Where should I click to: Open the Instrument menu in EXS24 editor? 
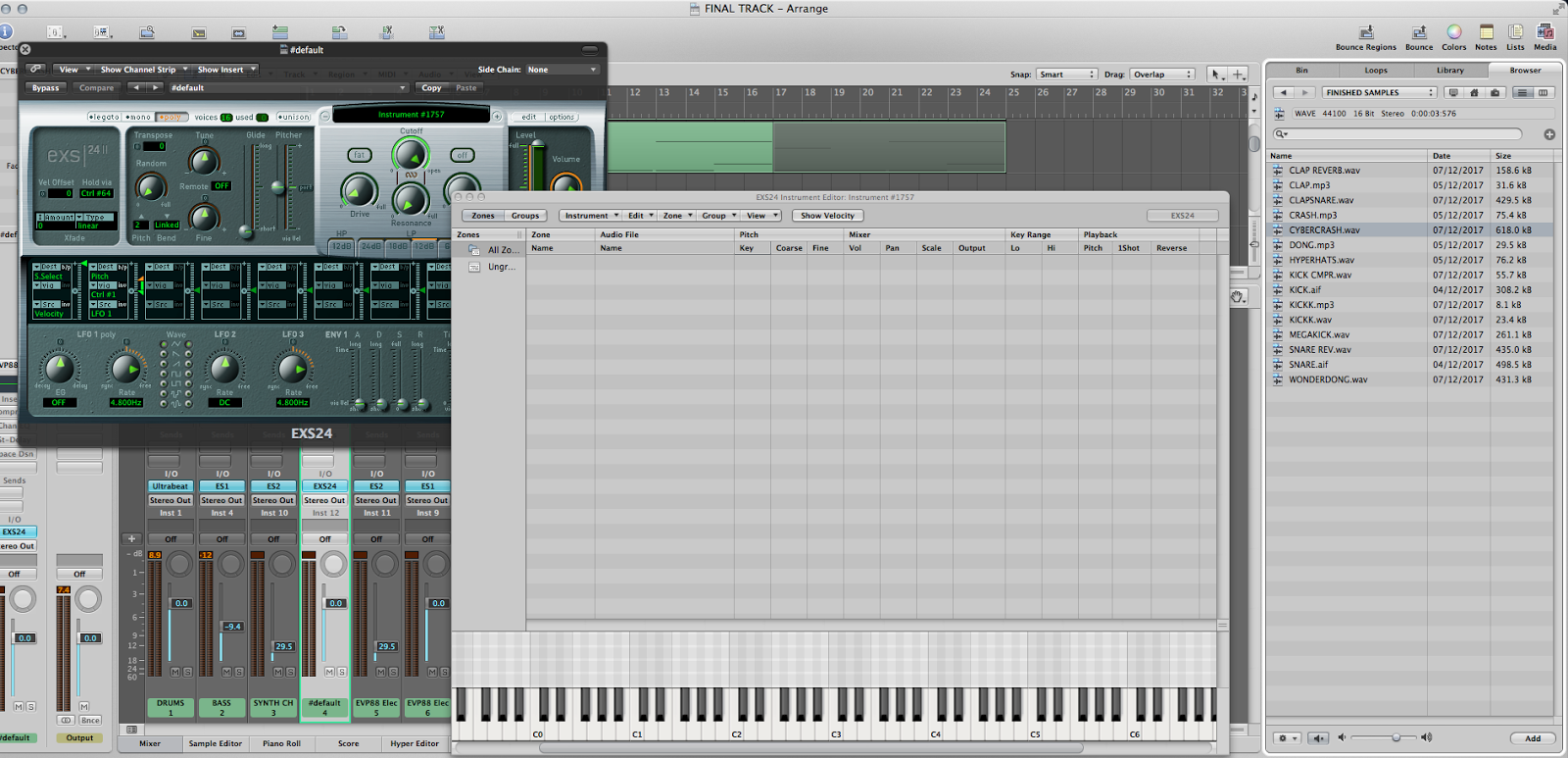click(x=591, y=216)
